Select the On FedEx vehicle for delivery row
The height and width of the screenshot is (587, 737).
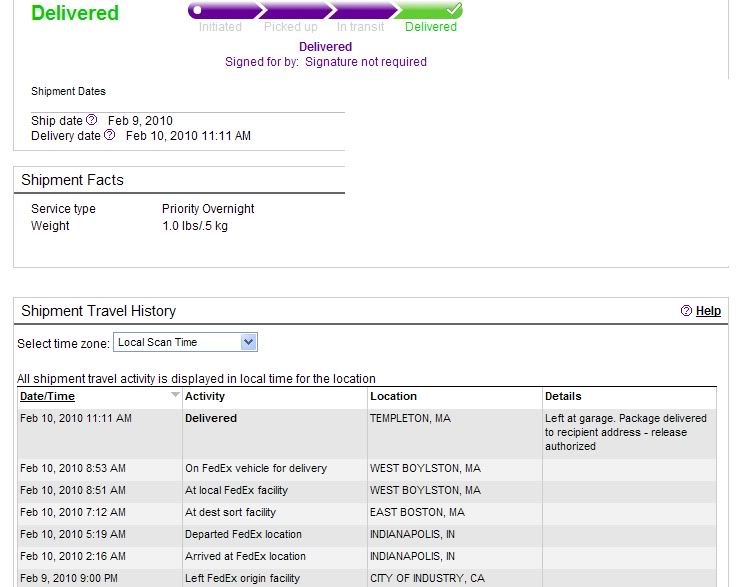click(x=367, y=469)
